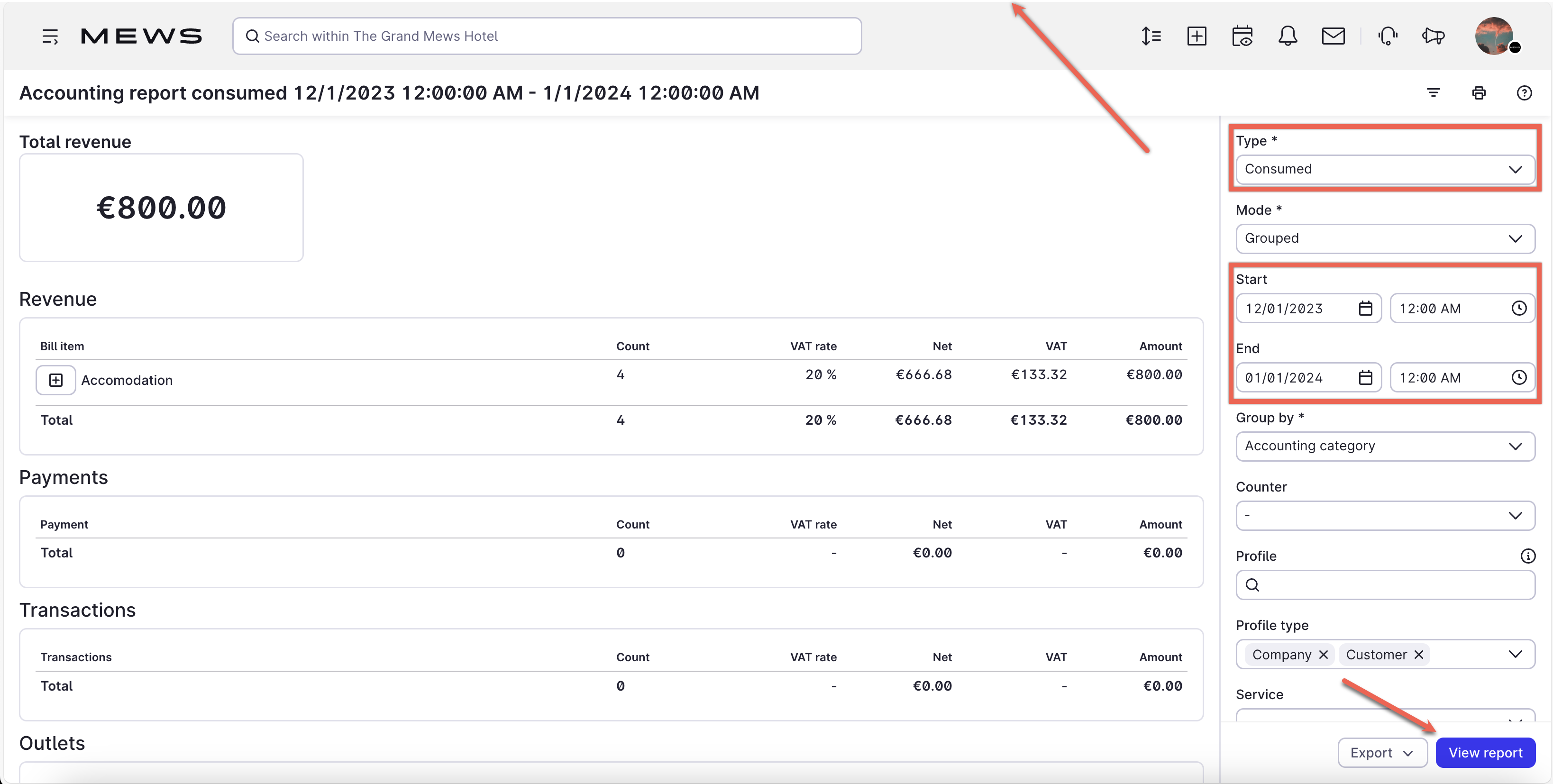Viewport: 1553px width, 784px height.
Task: Expand the Profile type dropdown arrow
Action: 1515,655
